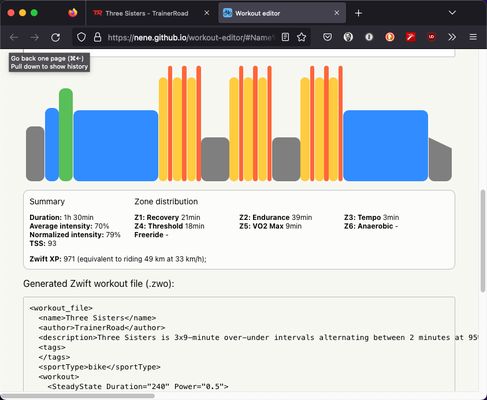This screenshot has width=487, height=400.
Task: Click the browser forward arrow
Action: pyautogui.click(x=34, y=37)
